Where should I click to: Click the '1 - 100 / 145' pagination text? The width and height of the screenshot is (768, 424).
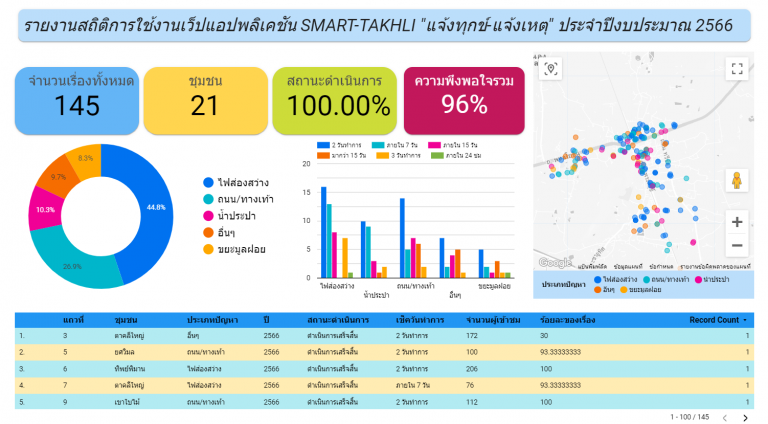tap(690, 417)
